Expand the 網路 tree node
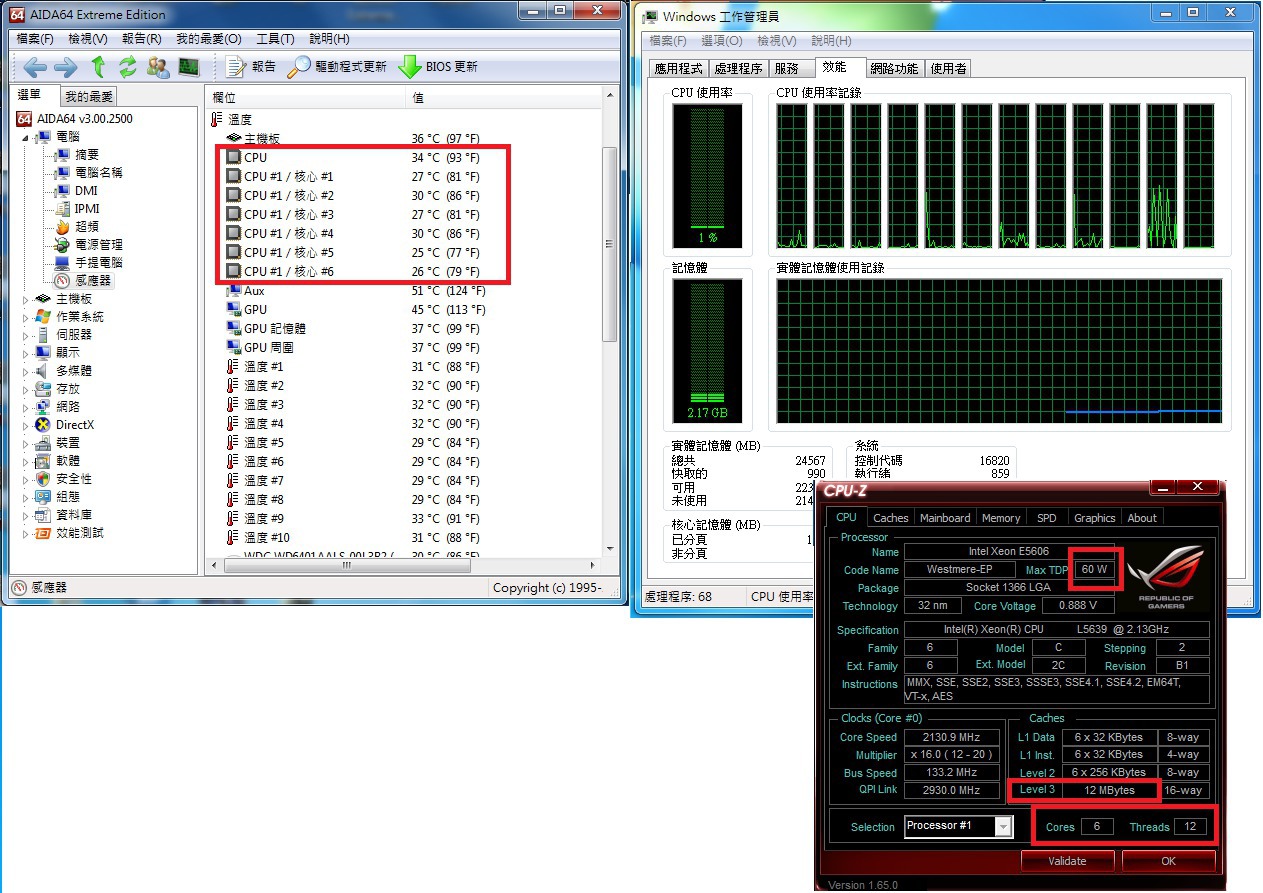The width and height of the screenshot is (1263, 893). pos(27,407)
